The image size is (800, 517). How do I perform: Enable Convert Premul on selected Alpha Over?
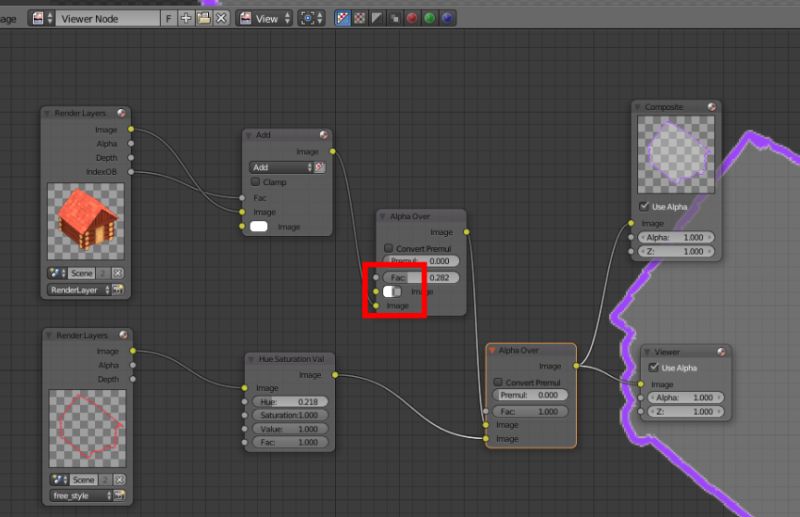(498, 382)
